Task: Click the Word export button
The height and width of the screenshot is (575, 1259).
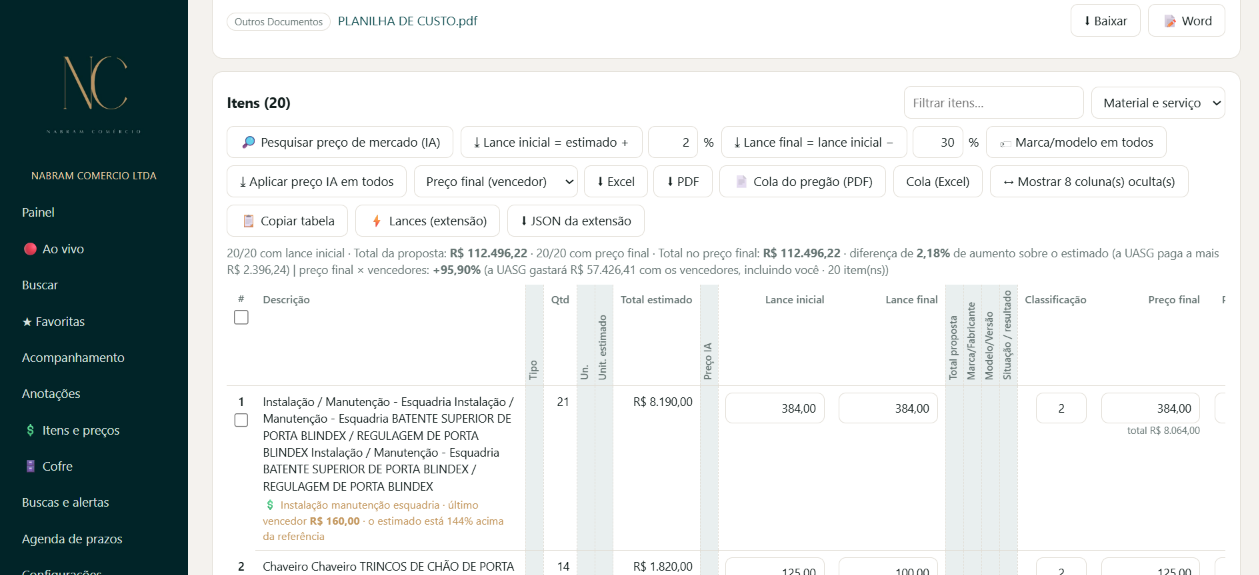Action: coord(1186,21)
